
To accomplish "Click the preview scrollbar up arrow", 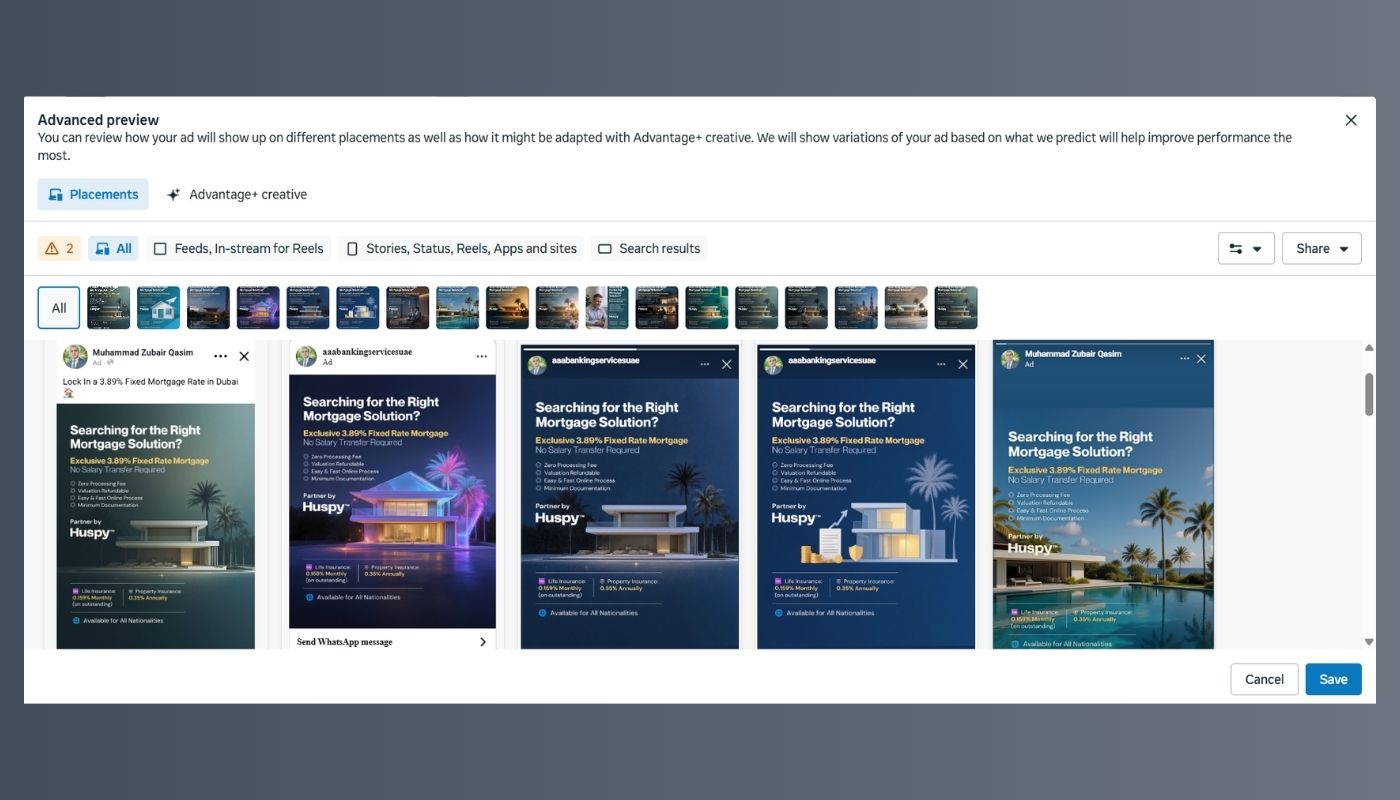I will point(1369,348).
